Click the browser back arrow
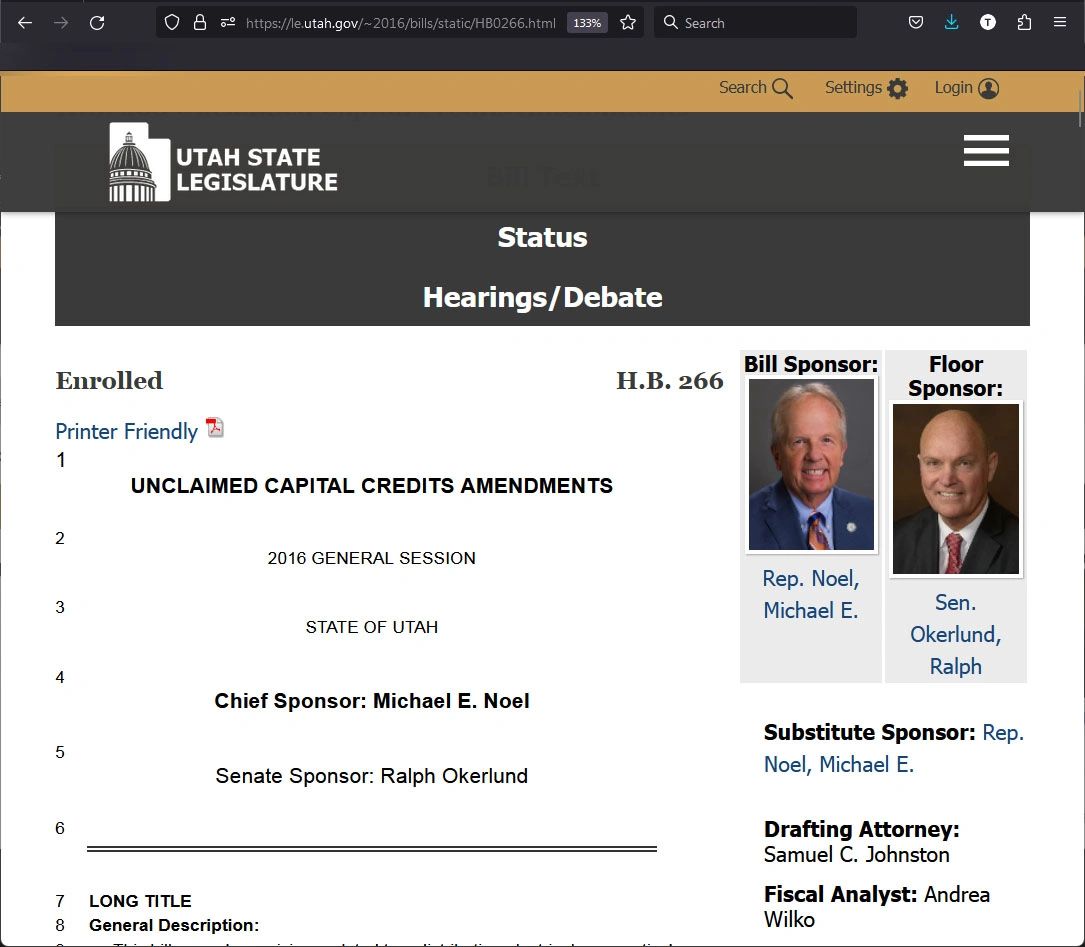 (25, 23)
